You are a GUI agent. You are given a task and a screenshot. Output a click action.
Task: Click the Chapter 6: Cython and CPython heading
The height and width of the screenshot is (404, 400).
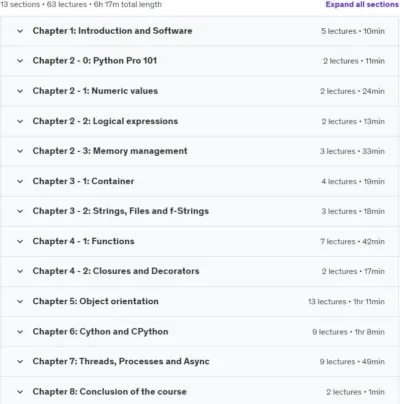tap(100, 332)
